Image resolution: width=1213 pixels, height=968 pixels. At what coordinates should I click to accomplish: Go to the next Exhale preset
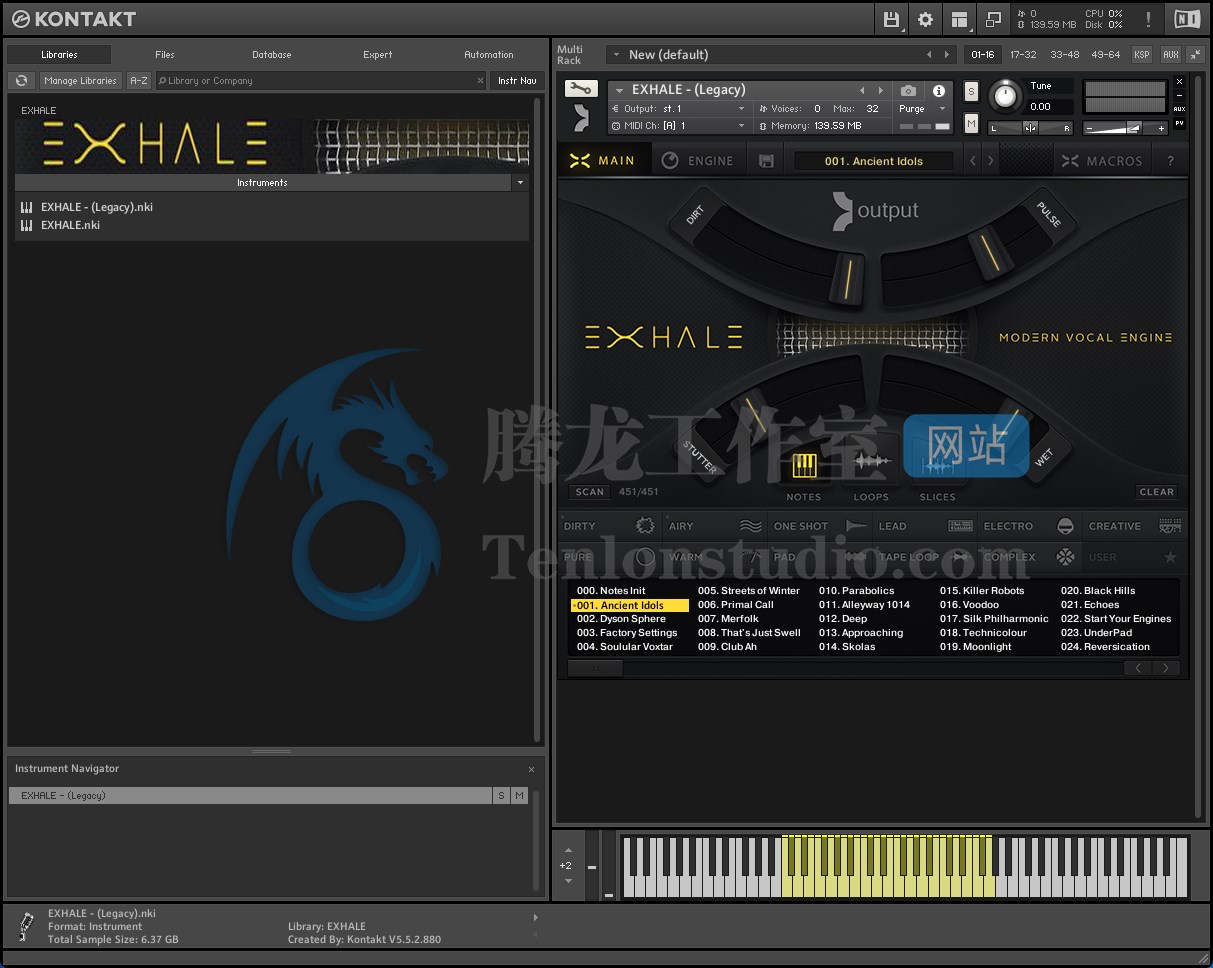(x=991, y=161)
